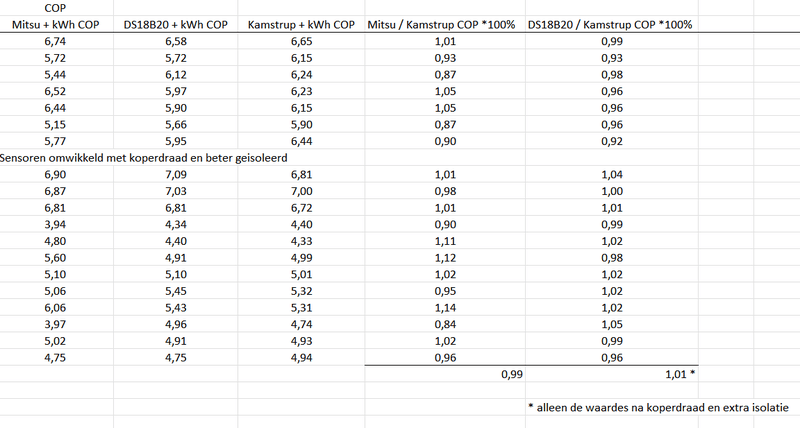Select the 'COP' title cell at top

click(x=55, y=8)
